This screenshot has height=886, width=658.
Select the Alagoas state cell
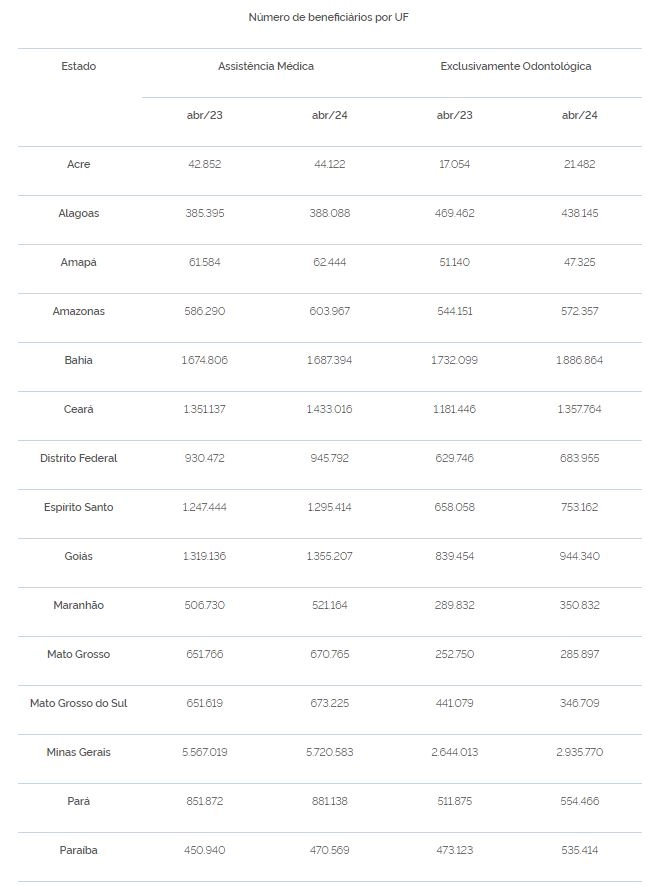point(79,213)
